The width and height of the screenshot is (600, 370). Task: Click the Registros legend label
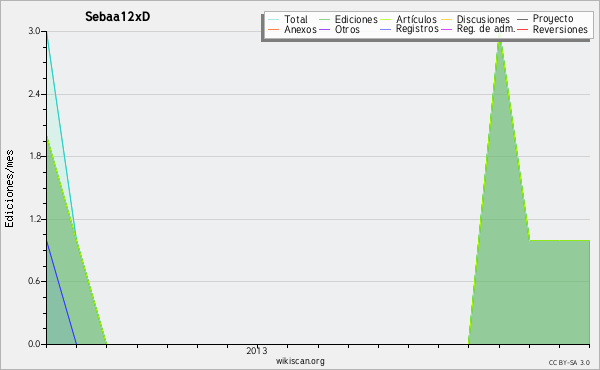[417, 29]
